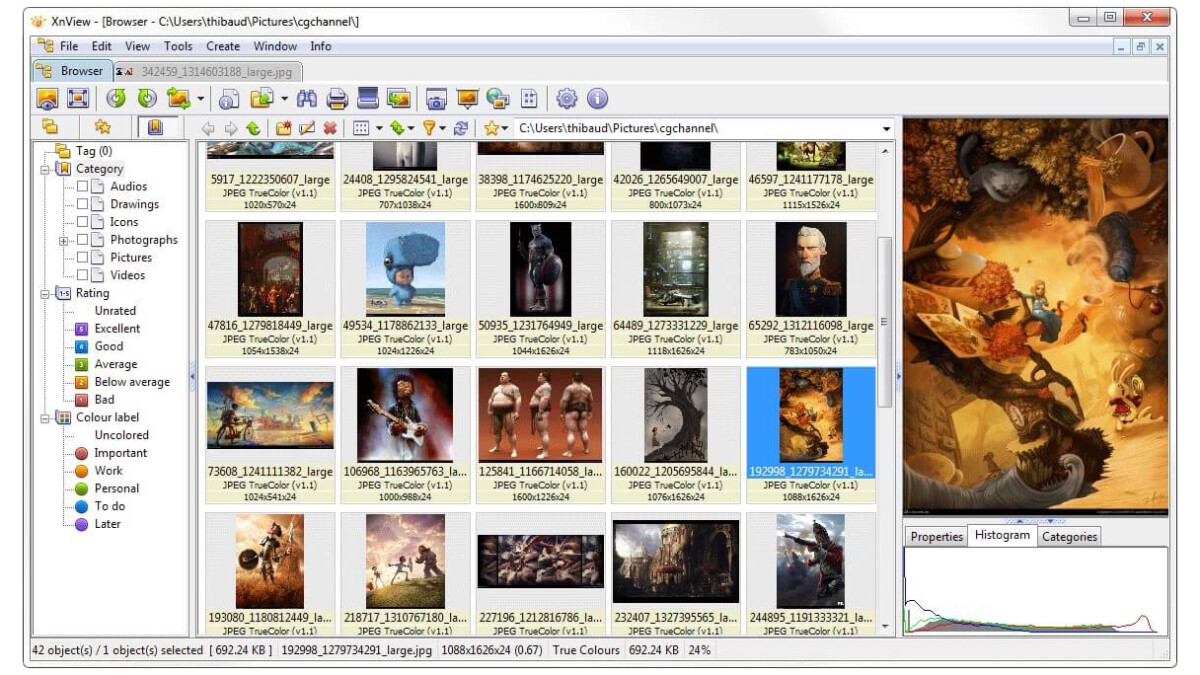The width and height of the screenshot is (1200, 675).
Task: Open the address path dropdown arrow
Action: tap(887, 129)
